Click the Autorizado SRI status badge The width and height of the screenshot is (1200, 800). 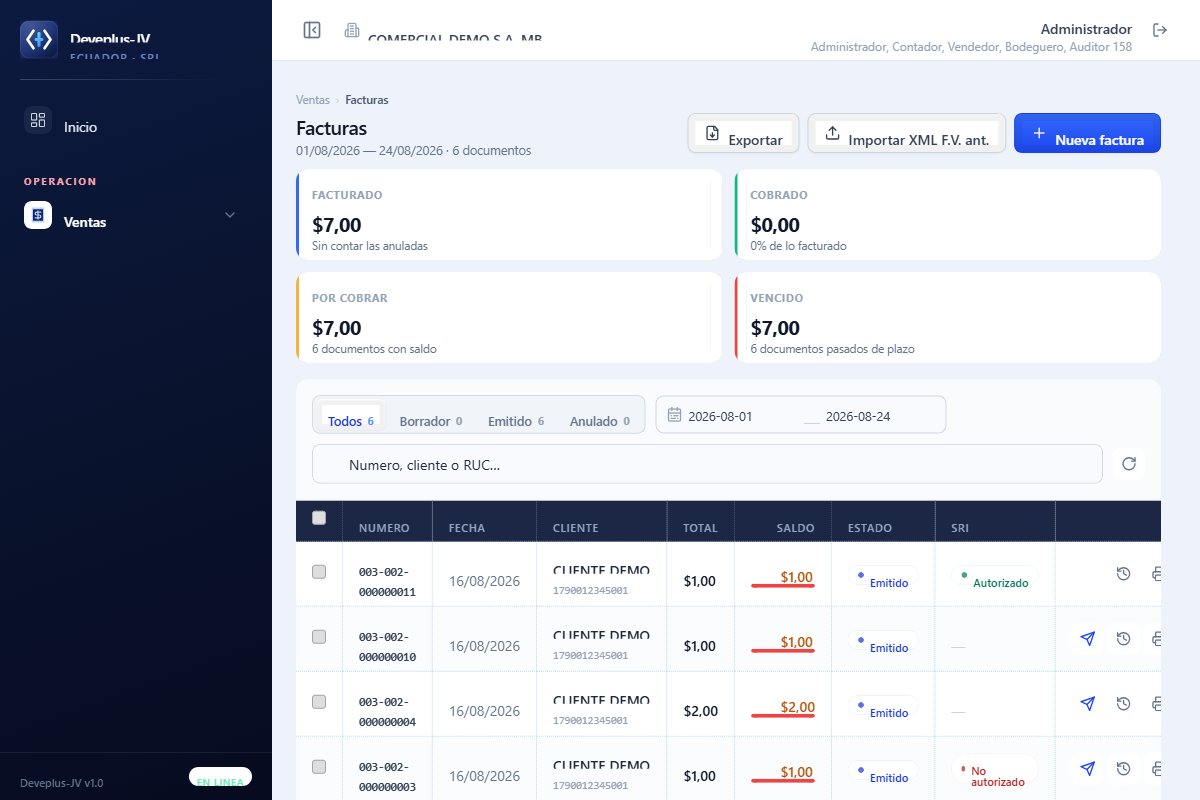pyautogui.click(x=995, y=579)
